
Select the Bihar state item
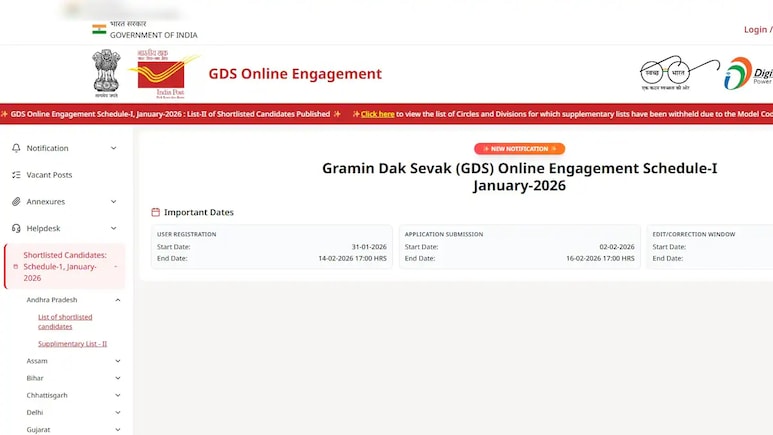35,378
